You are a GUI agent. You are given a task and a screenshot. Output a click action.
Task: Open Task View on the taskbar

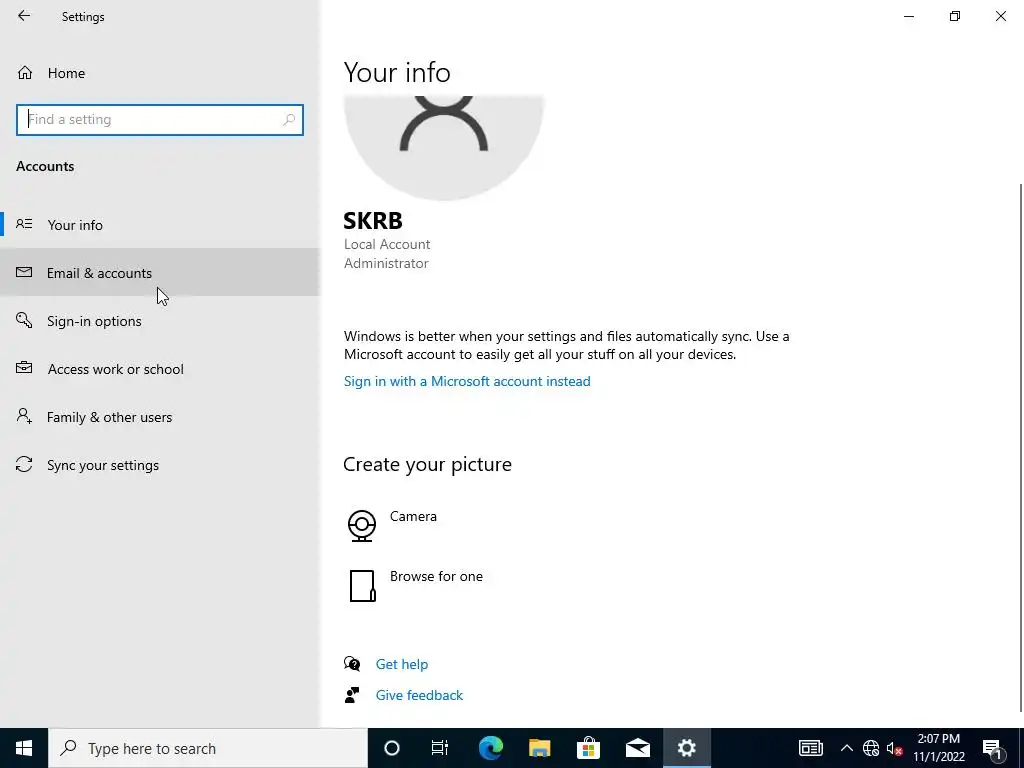(440, 748)
